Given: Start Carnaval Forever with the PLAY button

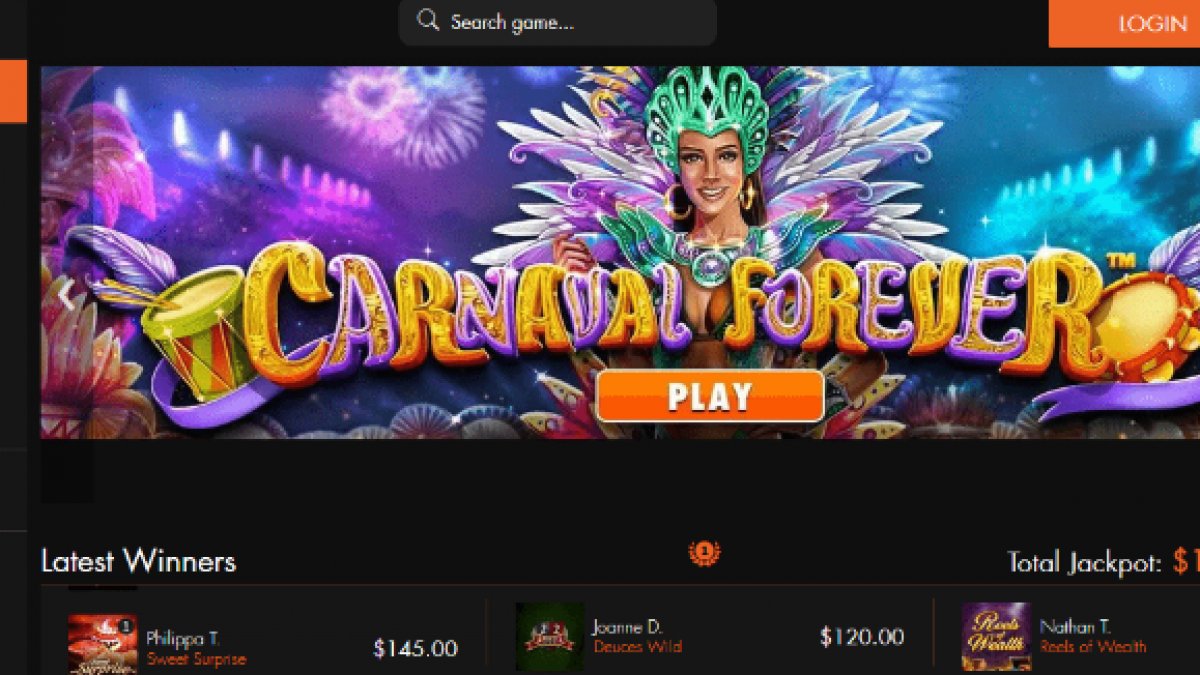Looking at the screenshot, I should 710,396.
